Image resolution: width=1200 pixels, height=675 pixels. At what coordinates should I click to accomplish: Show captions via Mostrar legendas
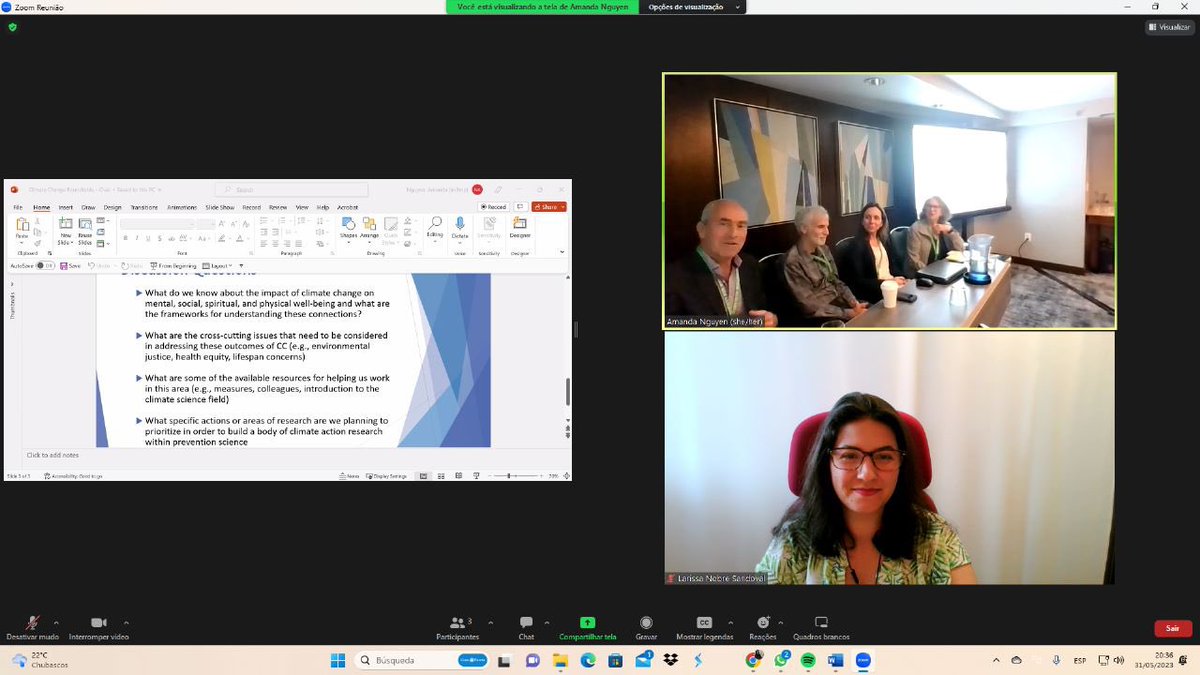[x=704, y=628]
